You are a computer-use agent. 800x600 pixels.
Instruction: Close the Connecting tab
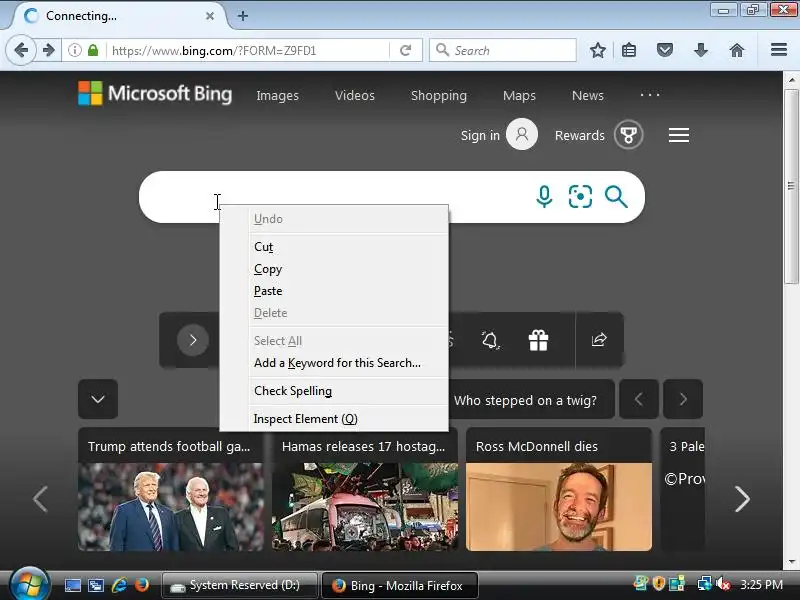[210, 16]
